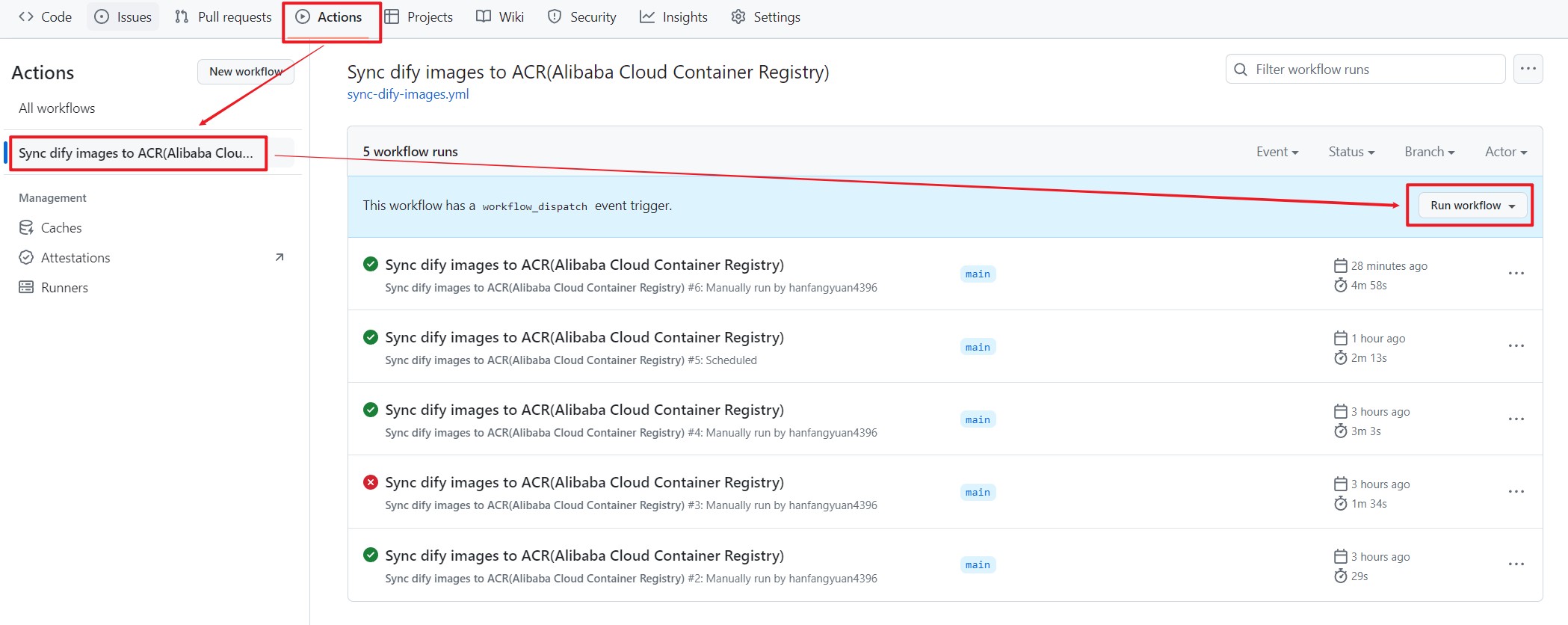This screenshot has height=625, width=1568.
Task: Open Attestations management page
Action: [75, 257]
